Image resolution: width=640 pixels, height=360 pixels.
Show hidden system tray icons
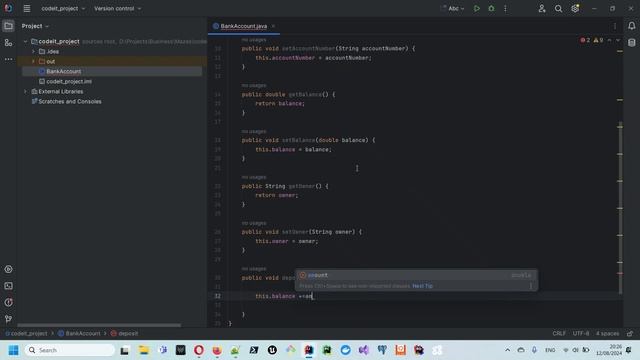(507, 350)
